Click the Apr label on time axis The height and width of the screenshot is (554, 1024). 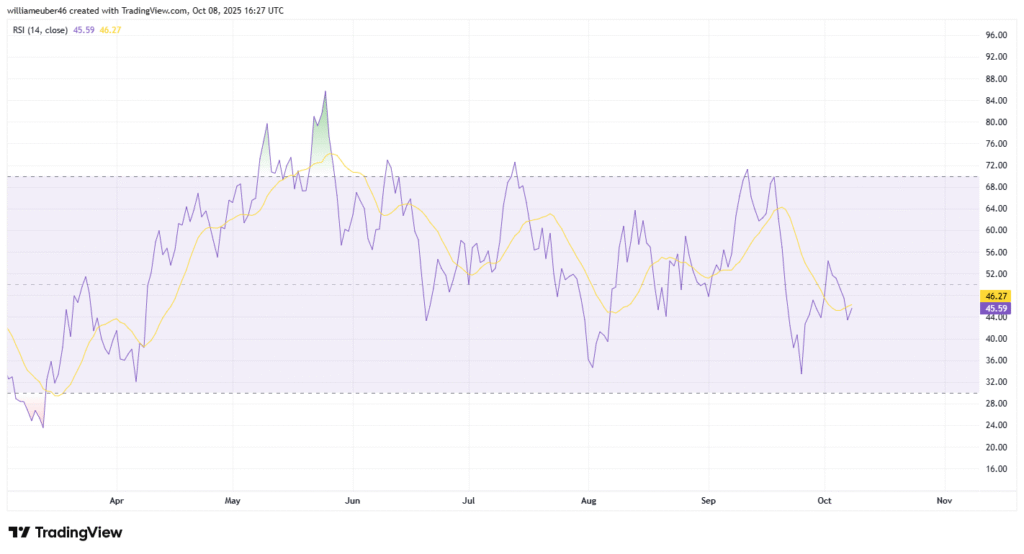116,499
